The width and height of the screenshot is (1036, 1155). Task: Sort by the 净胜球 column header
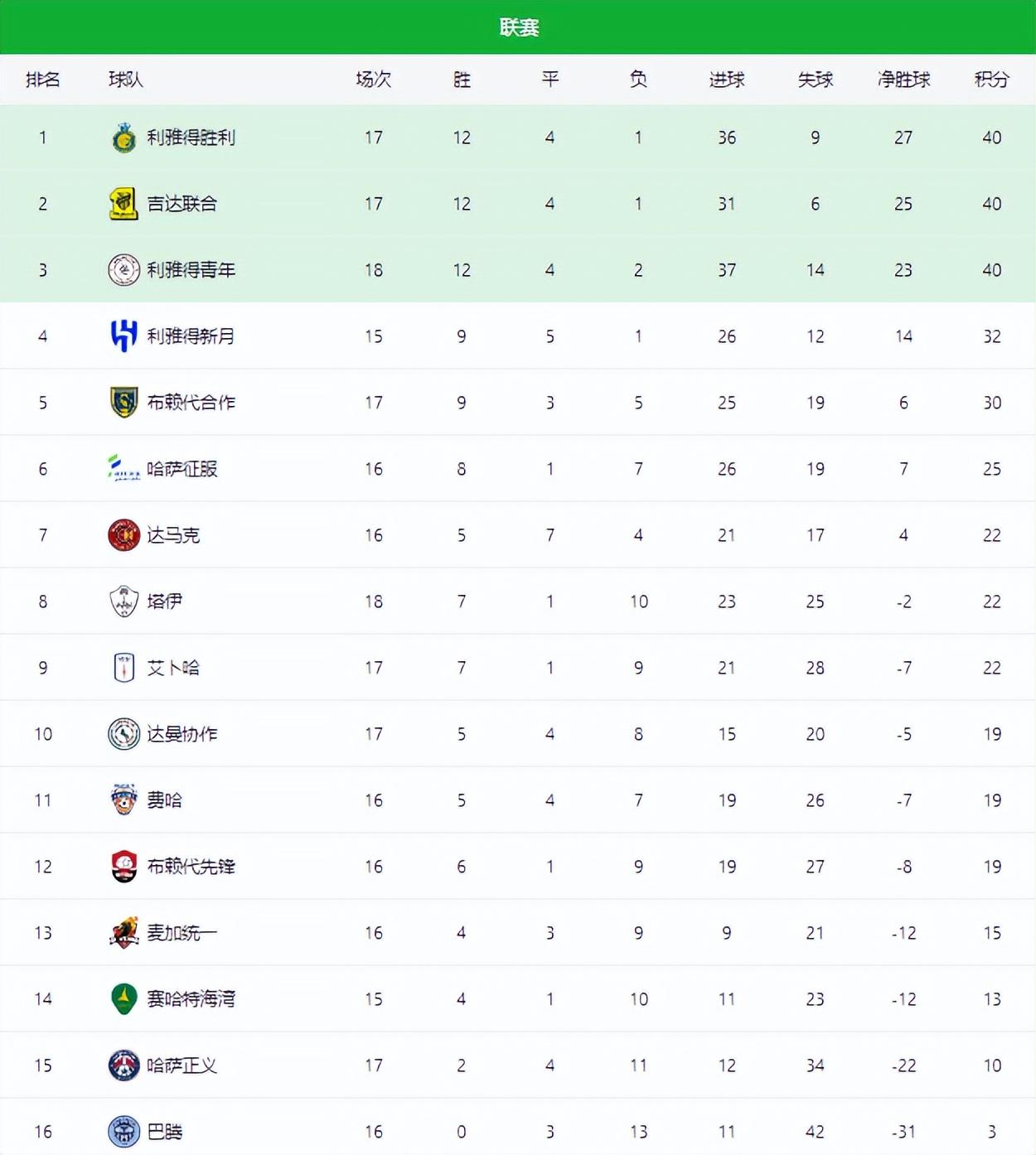903,80
